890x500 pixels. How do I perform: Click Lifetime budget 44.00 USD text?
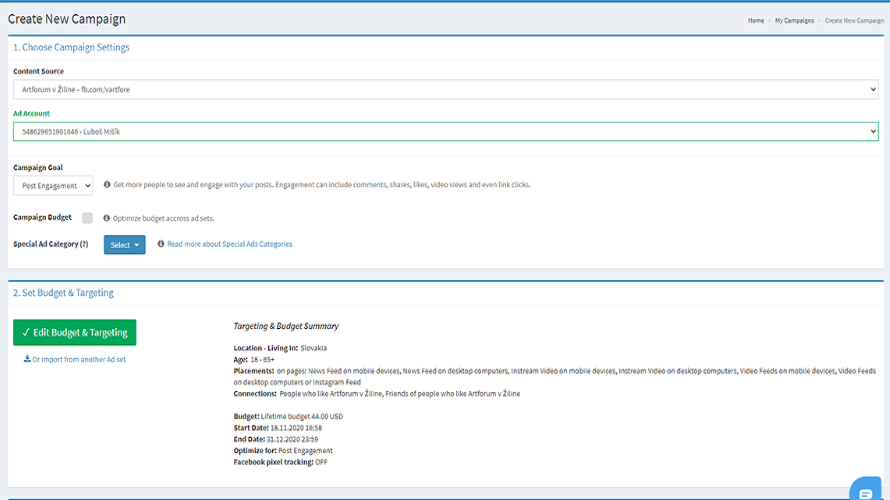pyautogui.click(x=301, y=416)
